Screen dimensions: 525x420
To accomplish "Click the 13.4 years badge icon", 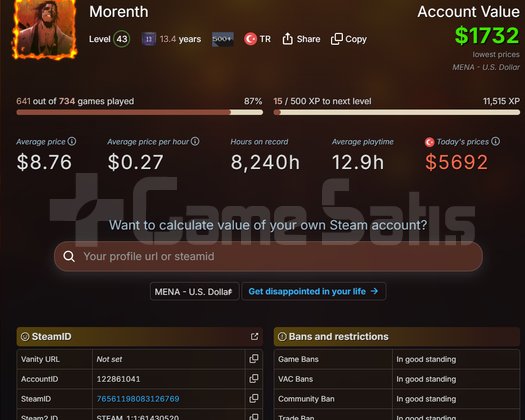I will [x=149, y=39].
